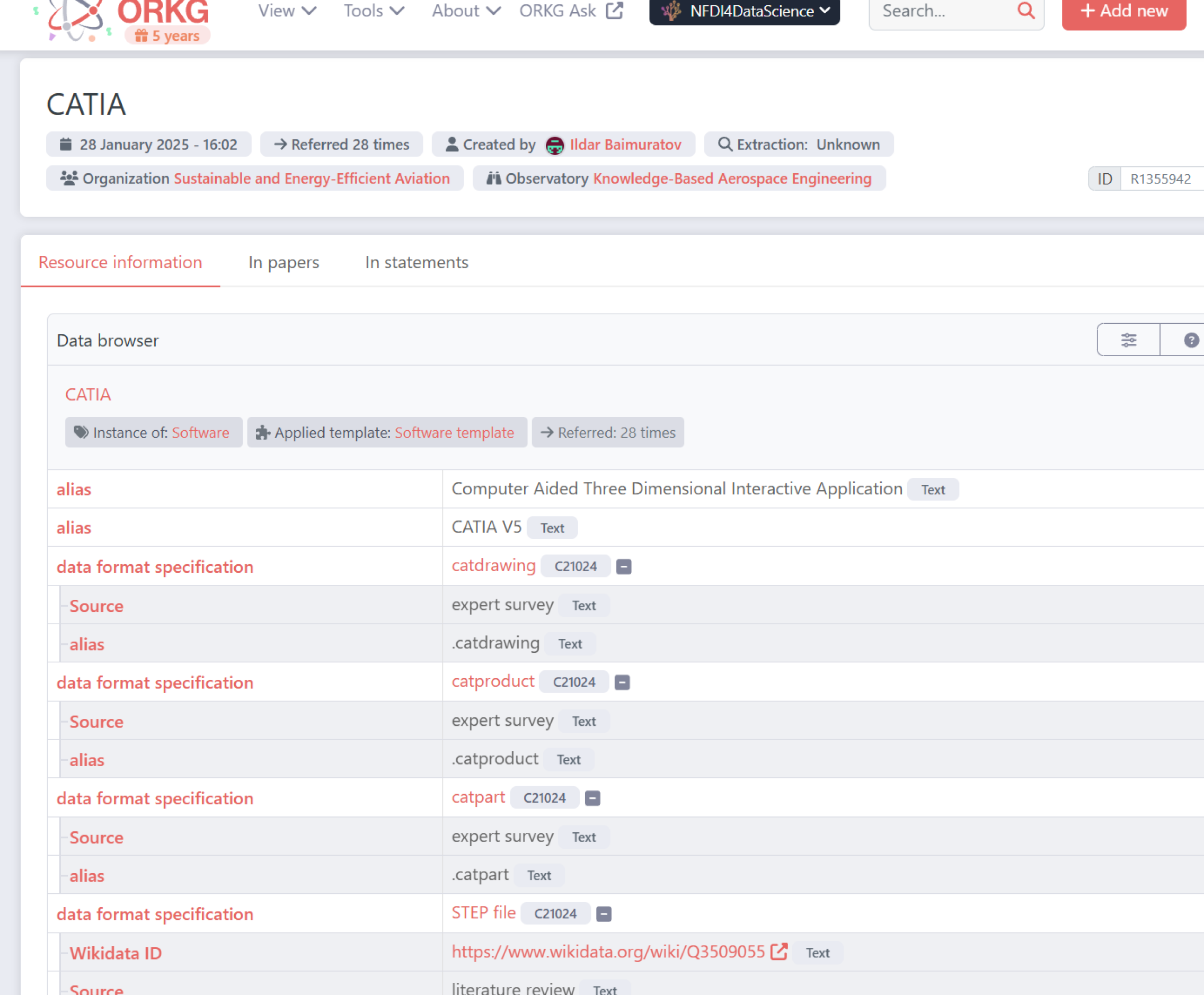Viewport: 1204px width, 995px height.
Task: Collapse the catproduct nested statements
Action: (x=622, y=682)
